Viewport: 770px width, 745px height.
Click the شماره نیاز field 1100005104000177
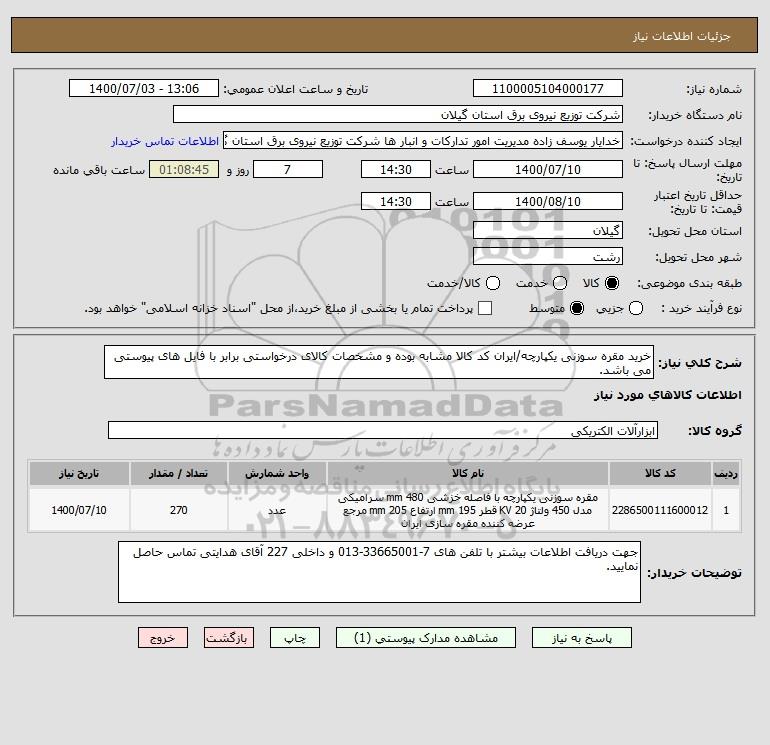pyautogui.click(x=548, y=88)
